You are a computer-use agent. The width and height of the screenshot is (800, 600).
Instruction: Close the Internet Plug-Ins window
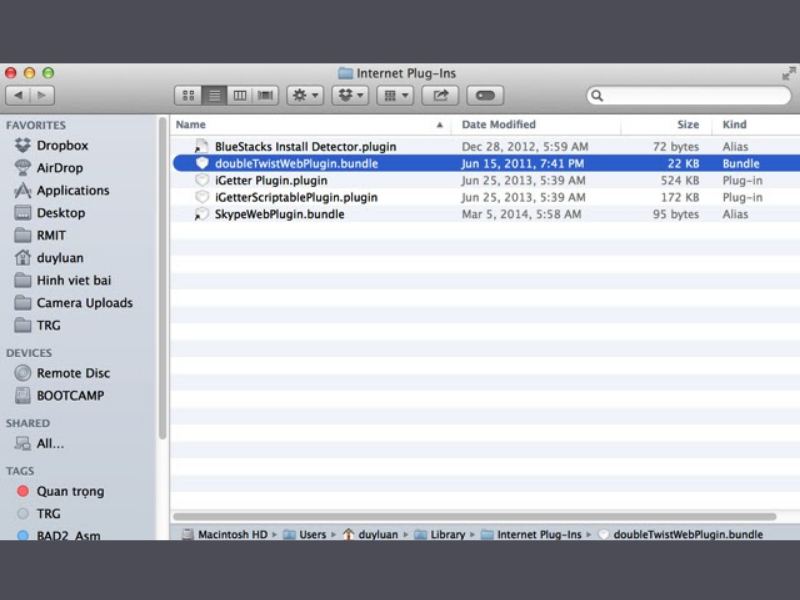point(11,73)
